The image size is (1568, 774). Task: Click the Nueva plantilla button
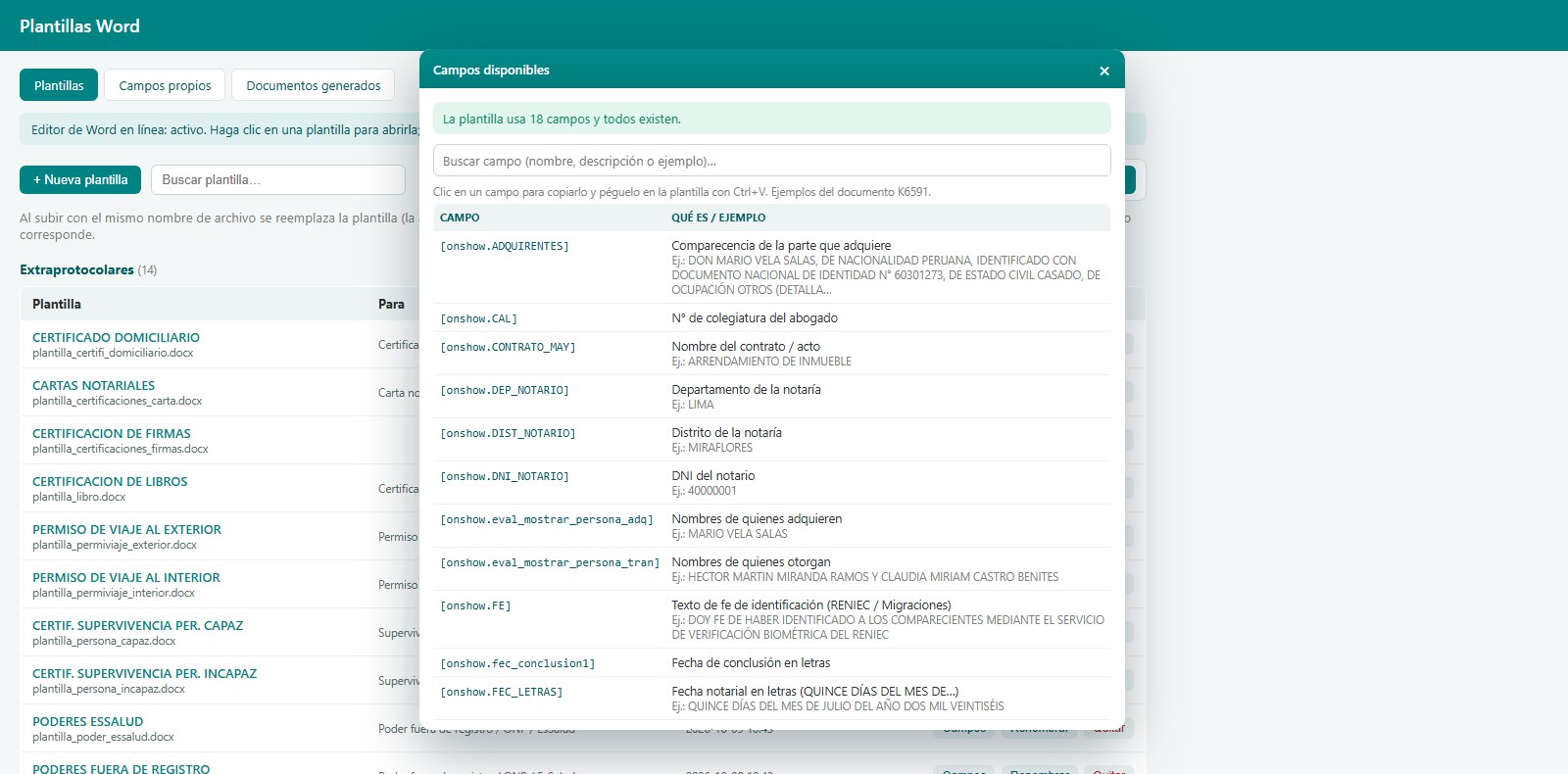click(80, 179)
